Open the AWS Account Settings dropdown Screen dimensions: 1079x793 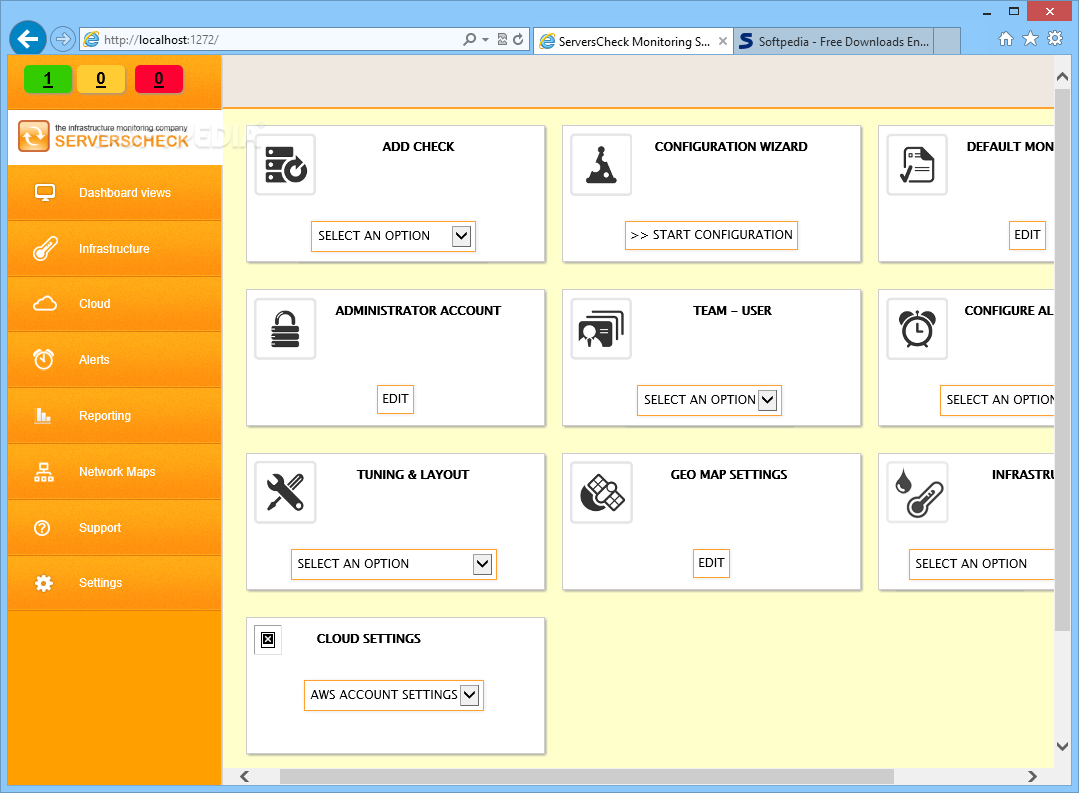(x=394, y=695)
